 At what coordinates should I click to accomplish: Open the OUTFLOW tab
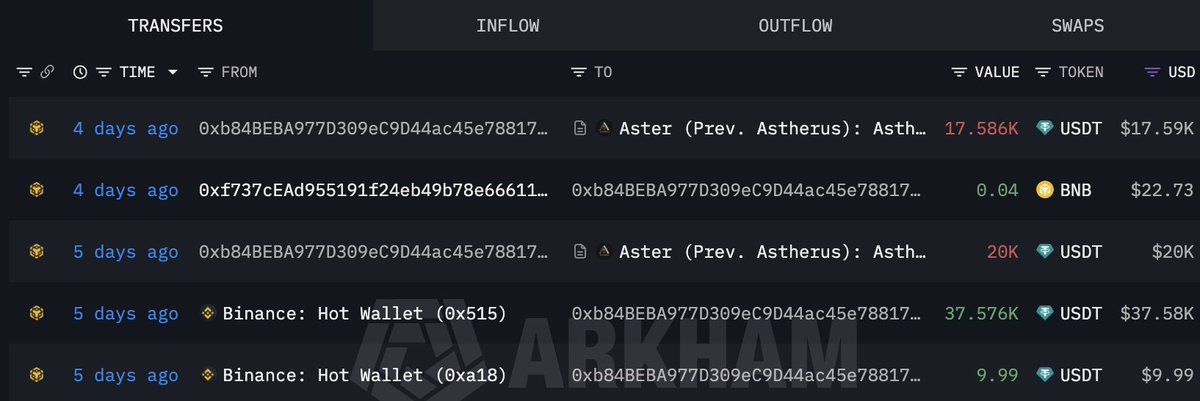click(795, 25)
